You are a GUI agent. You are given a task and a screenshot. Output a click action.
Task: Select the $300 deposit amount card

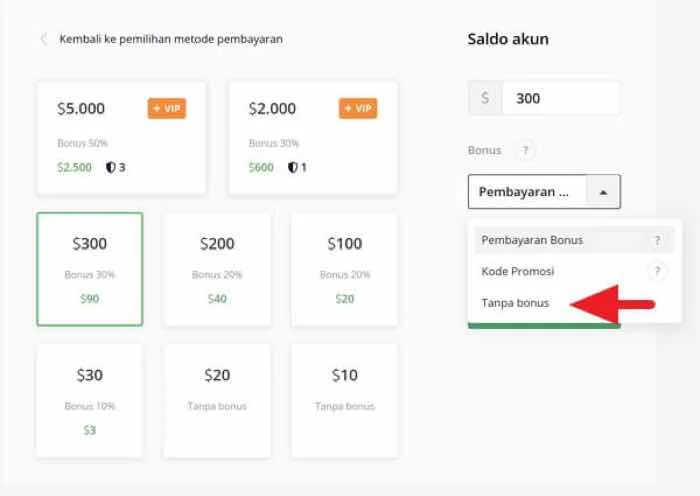(90, 268)
